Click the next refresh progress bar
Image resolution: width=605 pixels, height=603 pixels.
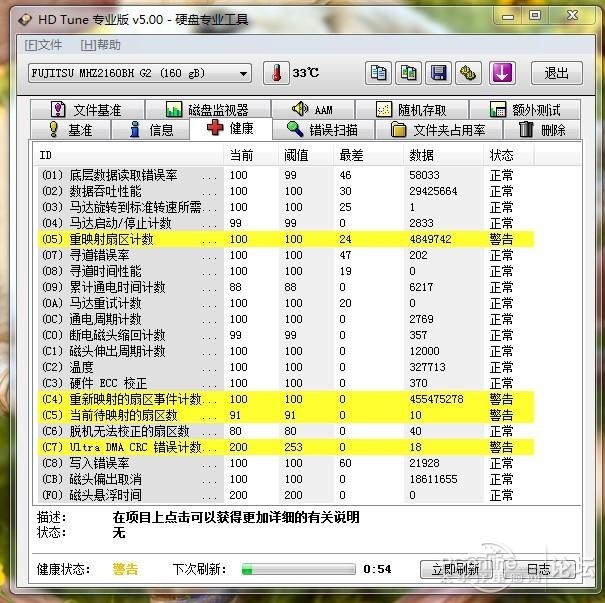pyautogui.click(x=298, y=569)
